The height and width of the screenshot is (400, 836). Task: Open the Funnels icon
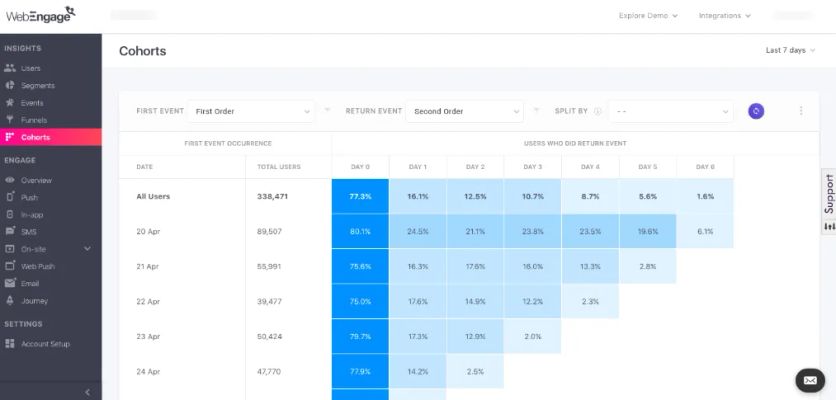pyautogui.click(x=10, y=120)
